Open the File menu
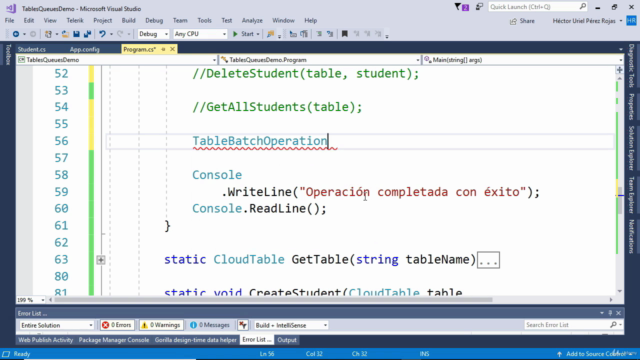640x360 pixels. (9, 20)
